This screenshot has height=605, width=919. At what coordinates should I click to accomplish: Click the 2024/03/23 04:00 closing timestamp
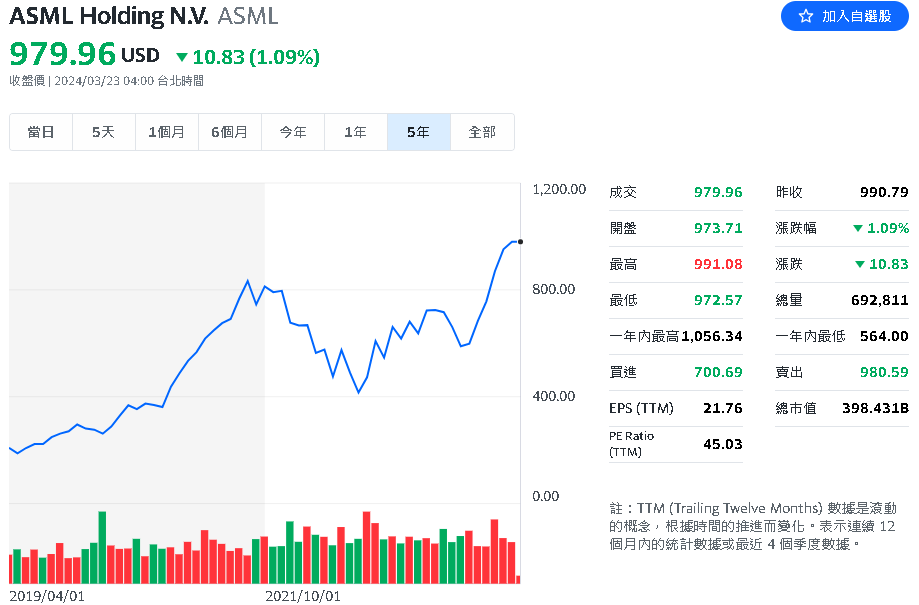pyautogui.click(x=104, y=81)
